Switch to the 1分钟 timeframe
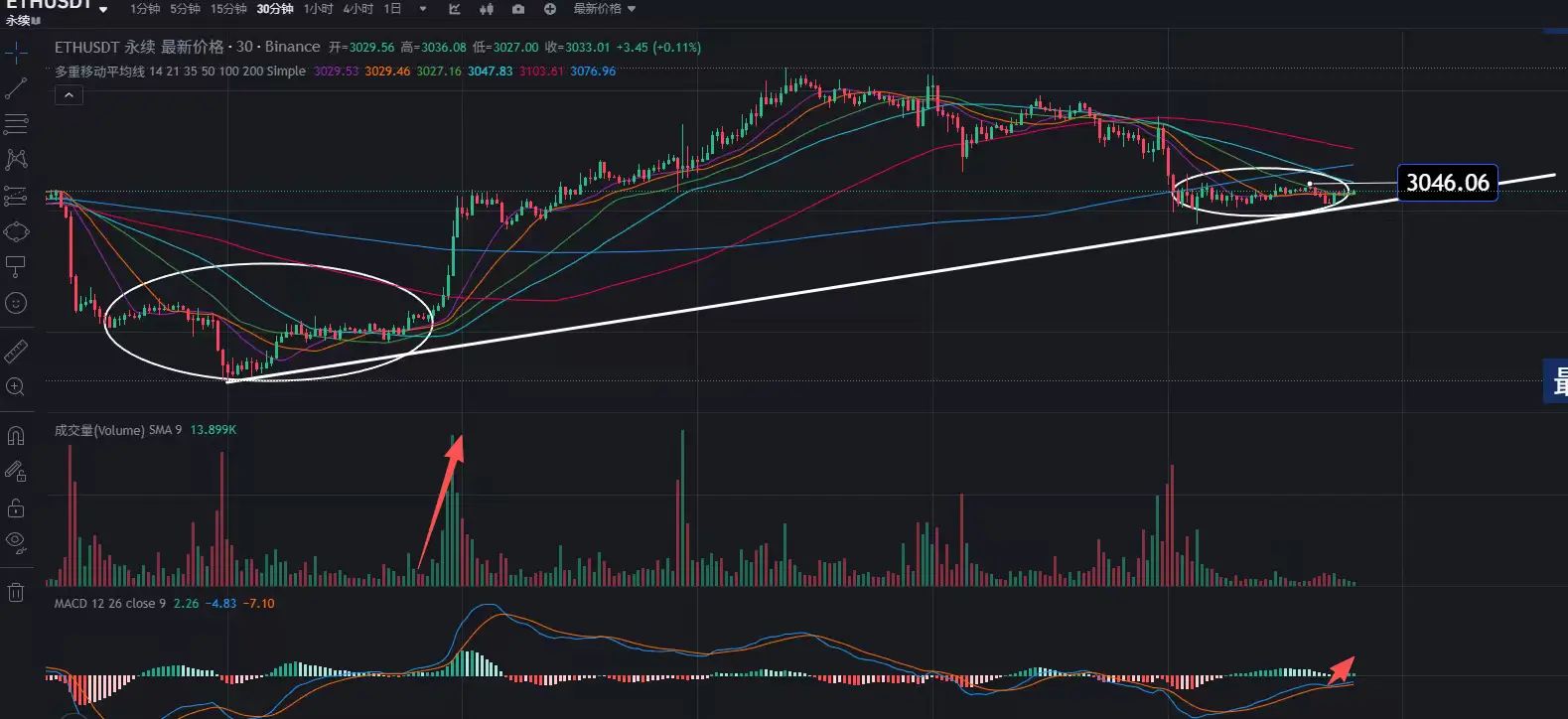The height and width of the screenshot is (719, 1568). point(145,9)
